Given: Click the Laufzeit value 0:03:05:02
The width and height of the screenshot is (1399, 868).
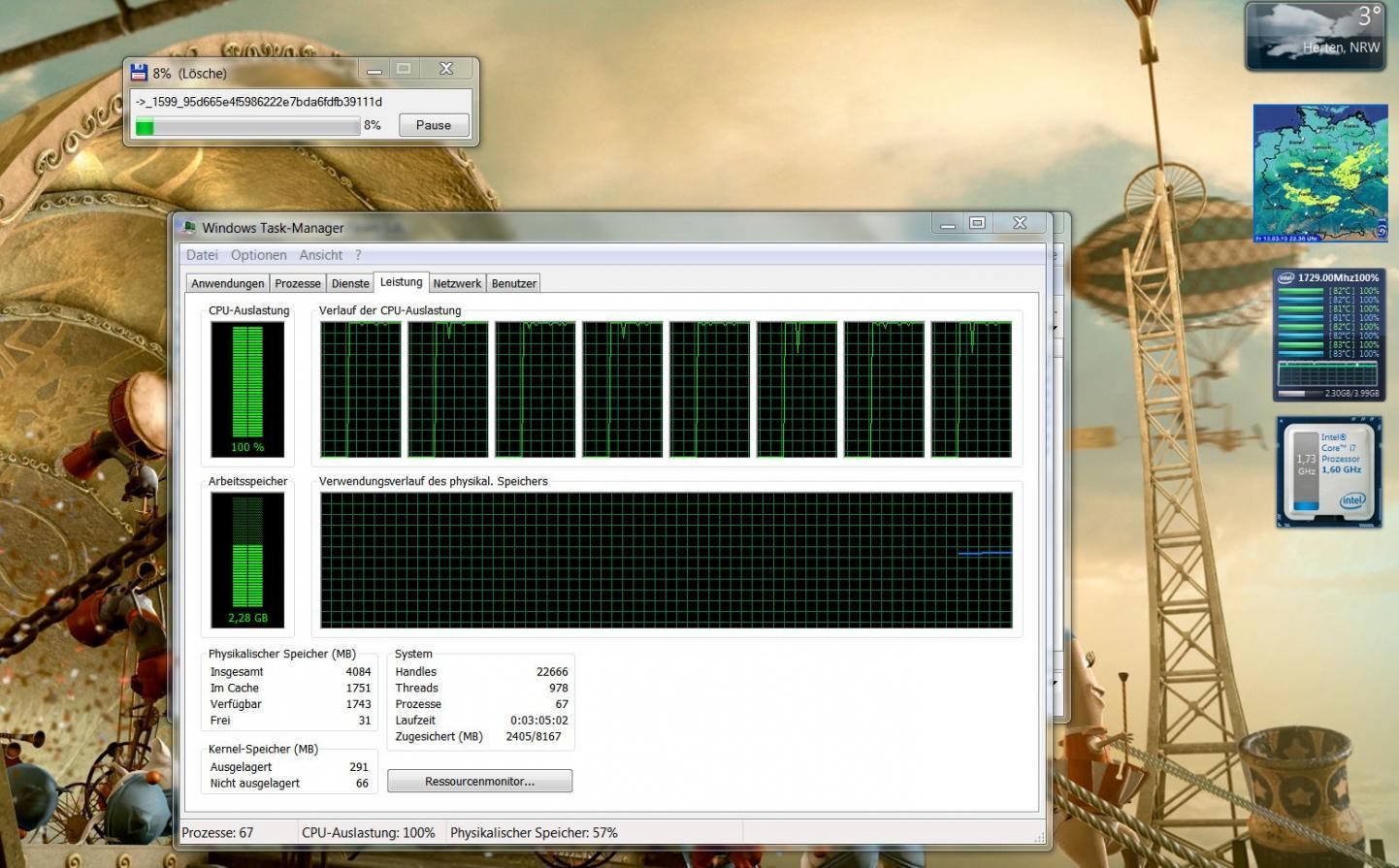Looking at the screenshot, I should click(539, 721).
